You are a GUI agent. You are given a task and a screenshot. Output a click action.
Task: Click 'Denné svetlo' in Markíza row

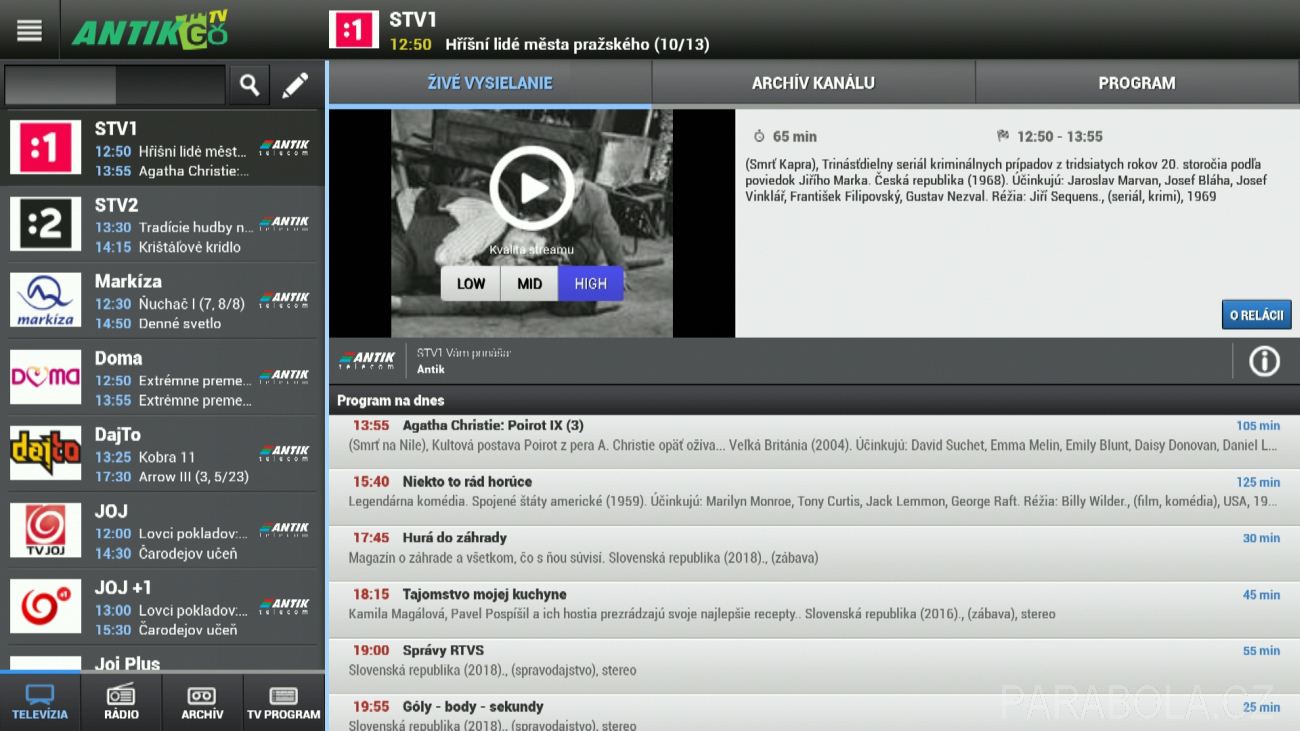click(180, 323)
